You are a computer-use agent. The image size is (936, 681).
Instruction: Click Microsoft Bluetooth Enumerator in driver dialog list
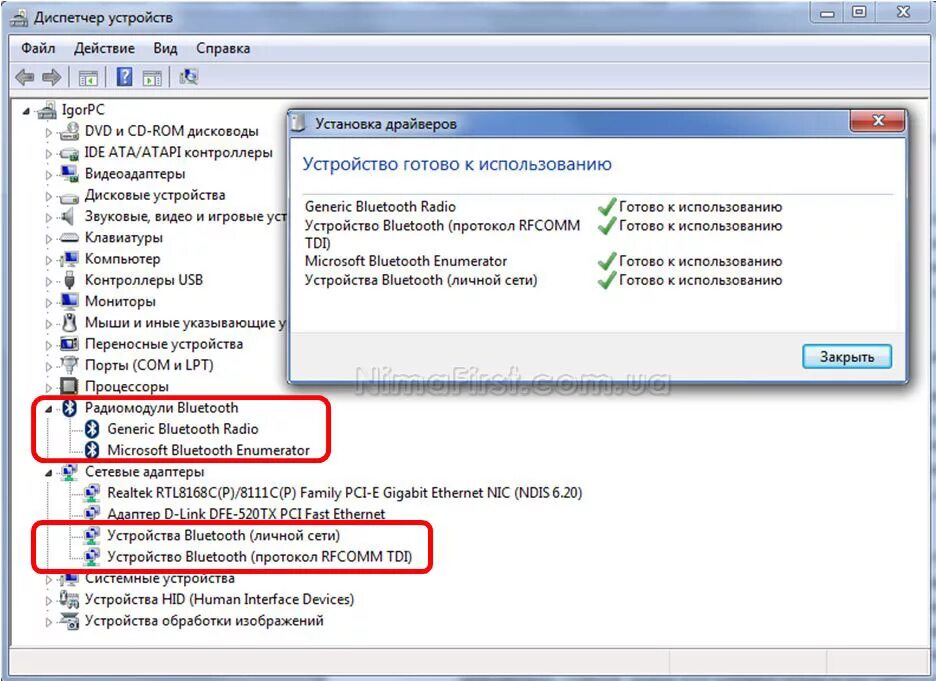coord(405,261)
